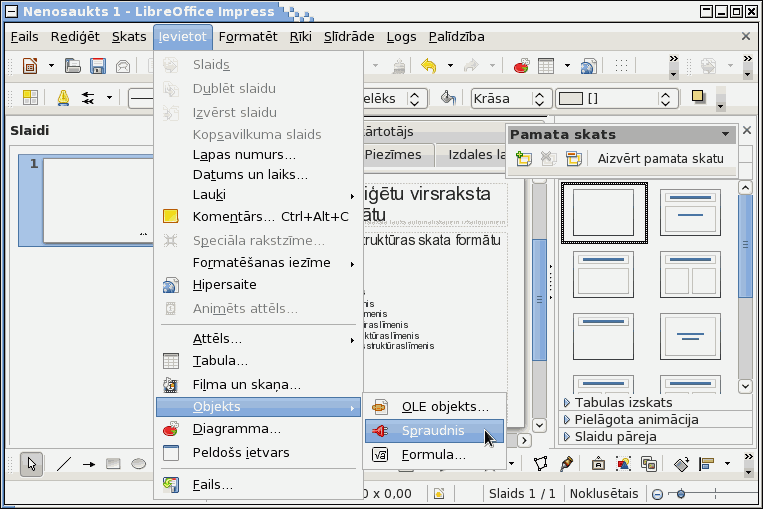This screenshot has width=763, height=509.
Task: Click the Alignment icon in drawing toolbar
Action: click(x=706, y=464)
